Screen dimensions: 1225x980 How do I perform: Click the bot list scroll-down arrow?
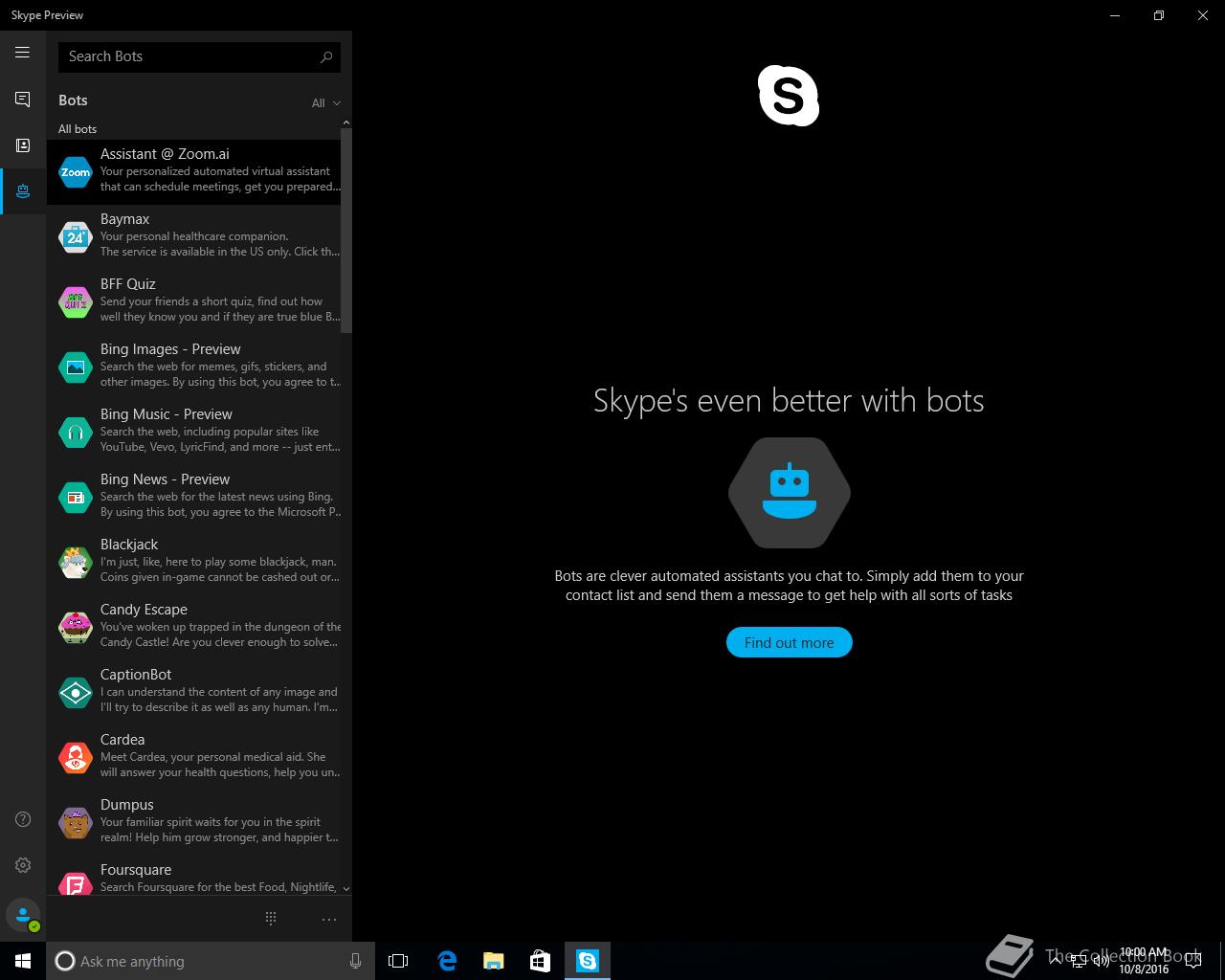click(346, 889)
